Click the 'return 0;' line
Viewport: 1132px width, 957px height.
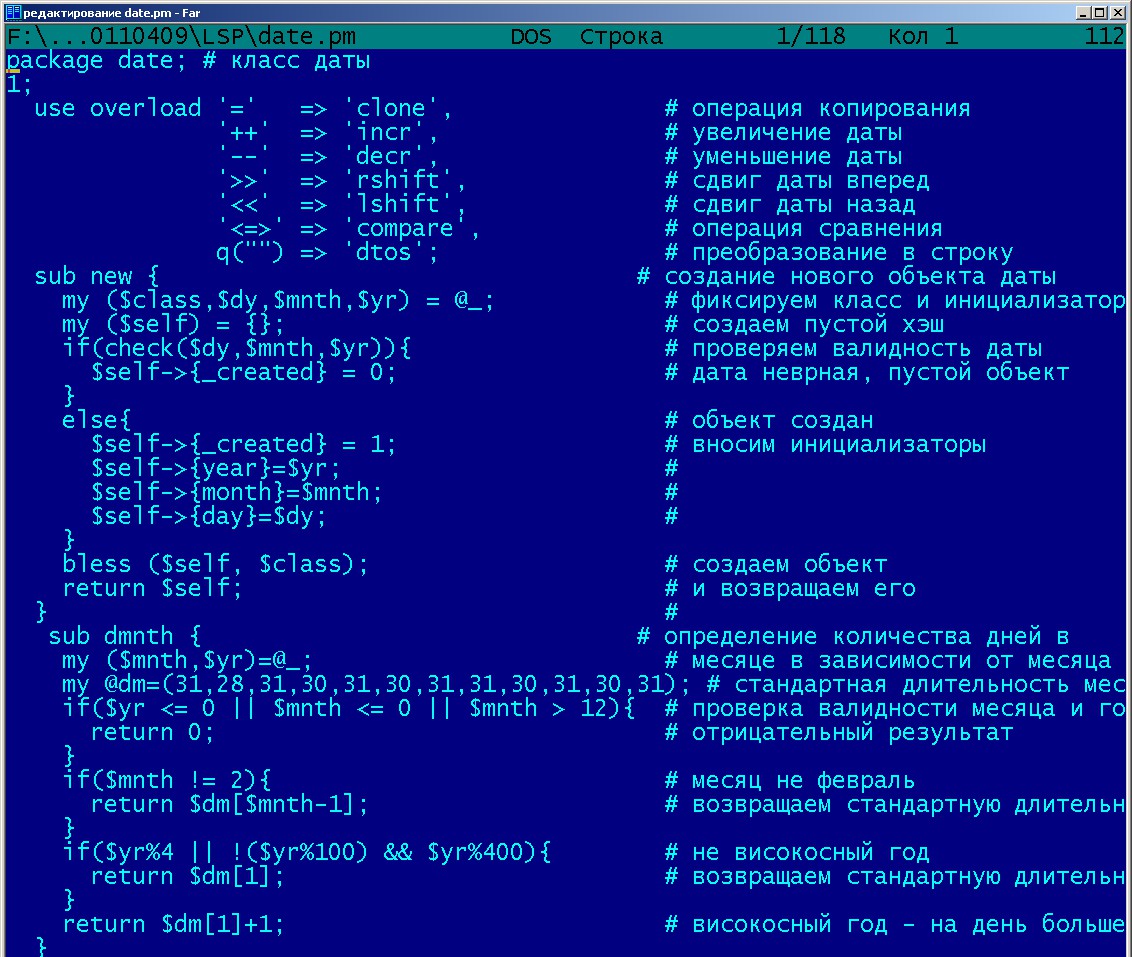152,732
